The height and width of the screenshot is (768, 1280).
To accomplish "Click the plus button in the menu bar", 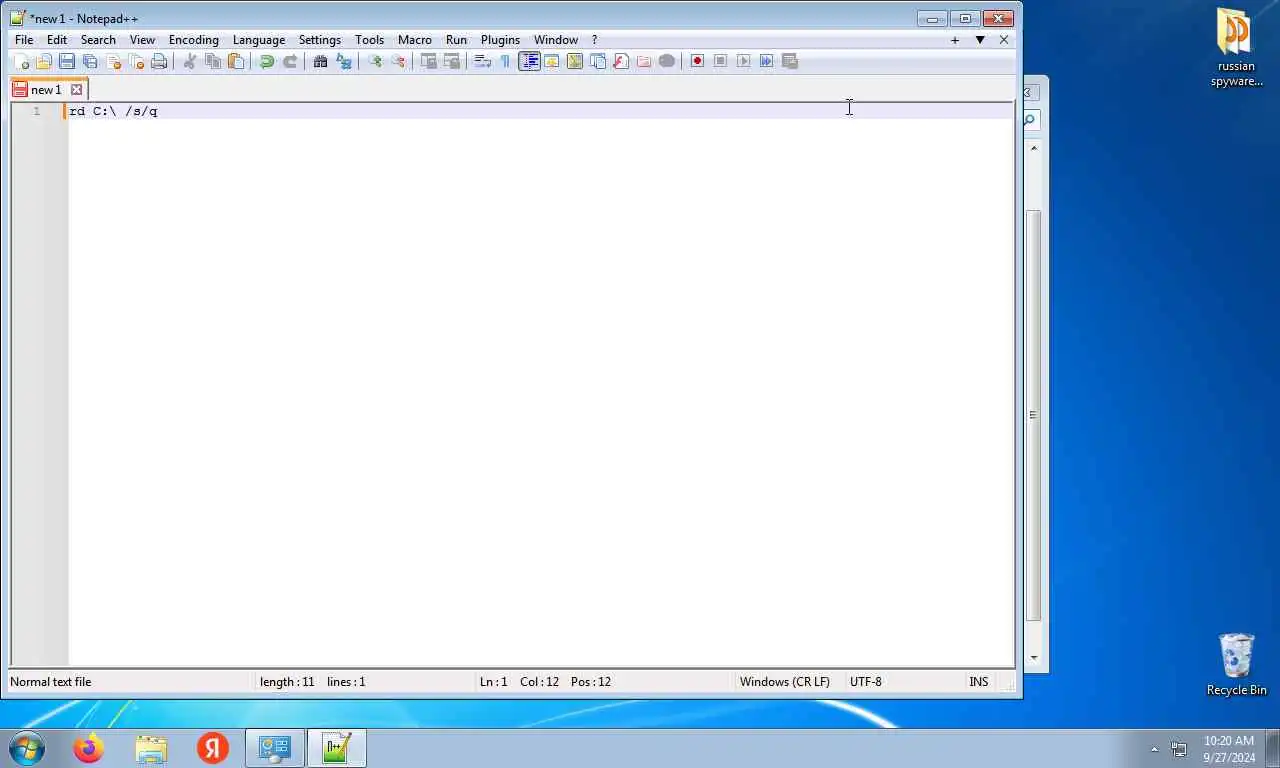I will coord(955,40).
